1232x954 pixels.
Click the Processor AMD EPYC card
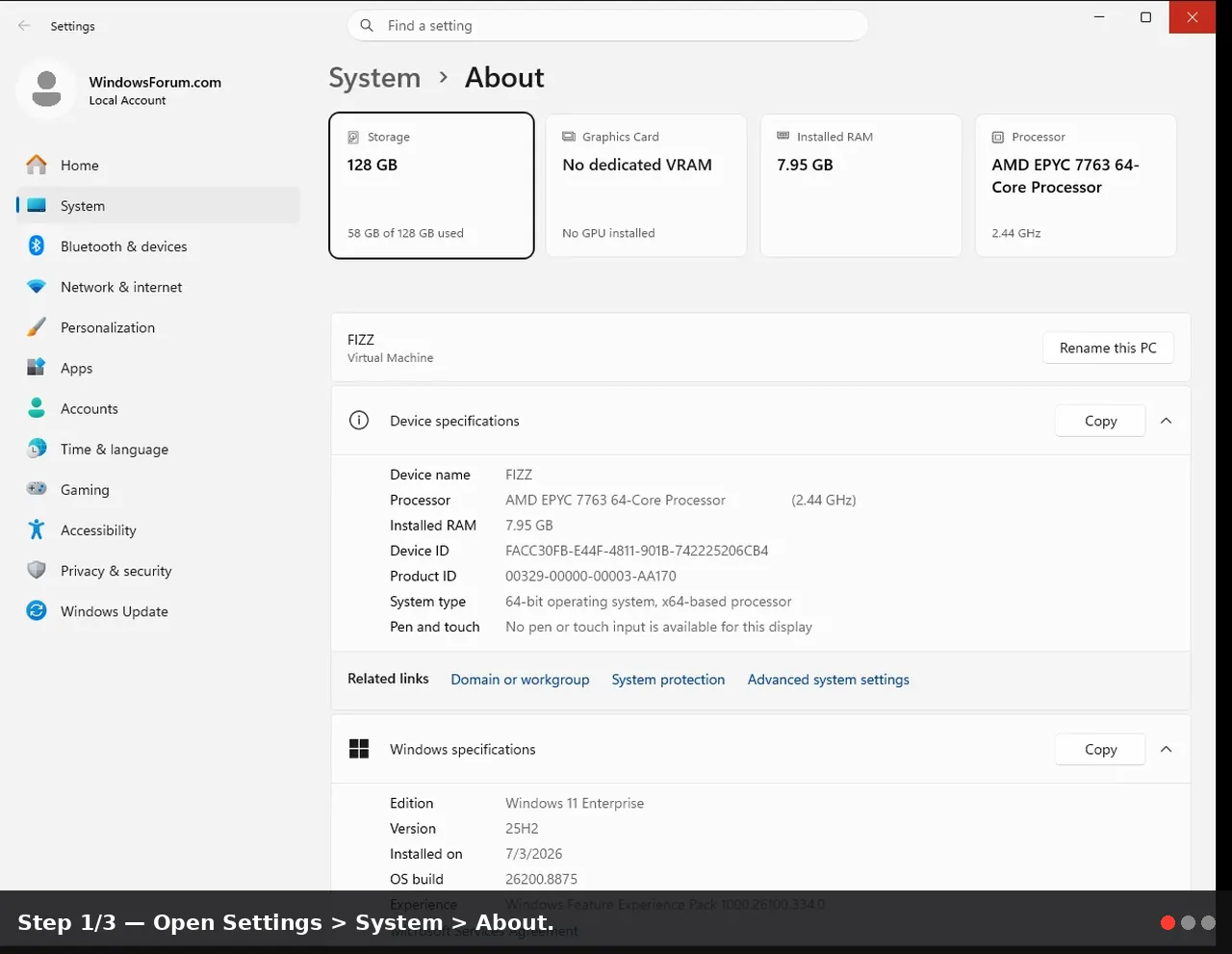click(1075, 186)
